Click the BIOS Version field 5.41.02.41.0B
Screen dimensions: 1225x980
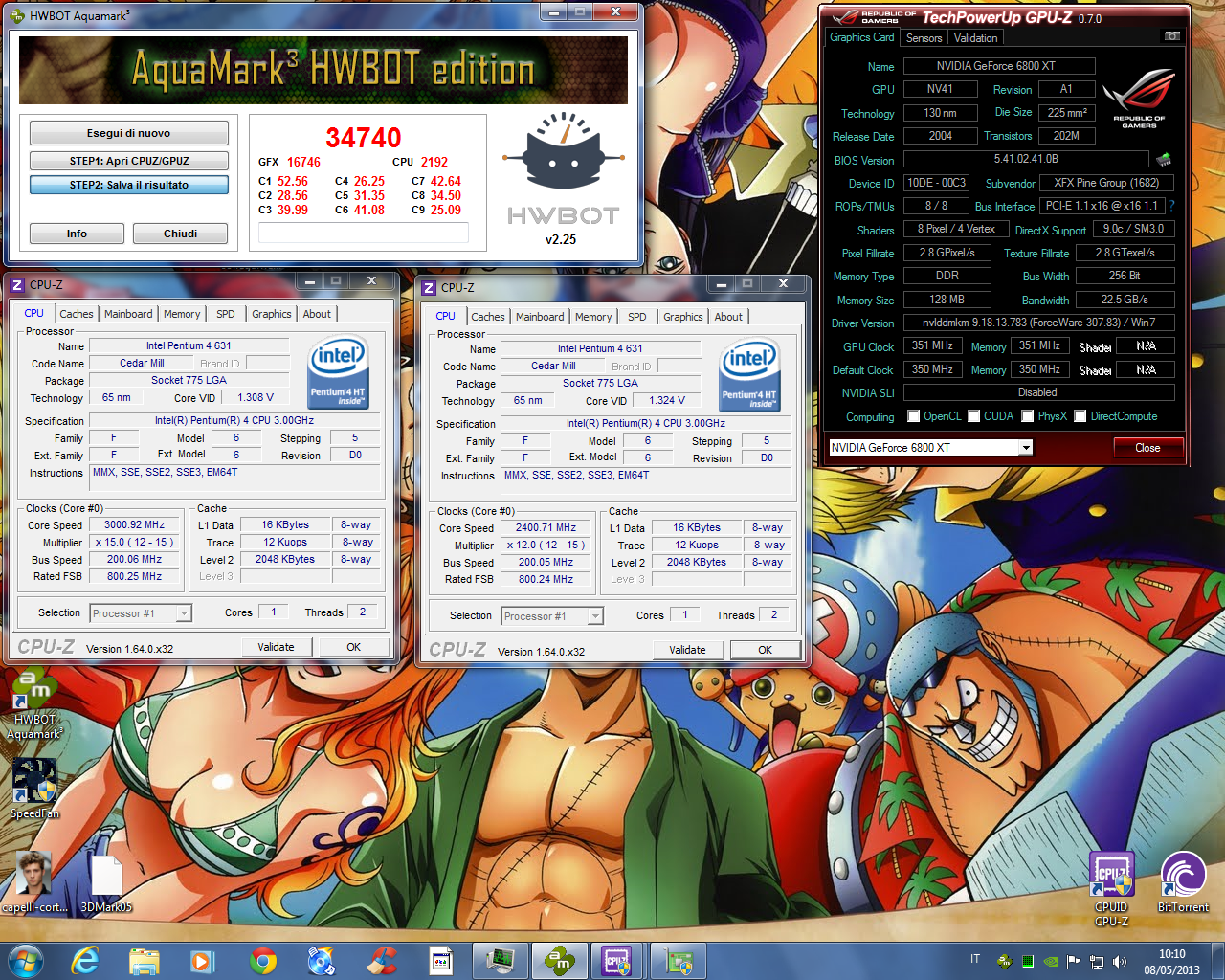(x=1026, y=159)
